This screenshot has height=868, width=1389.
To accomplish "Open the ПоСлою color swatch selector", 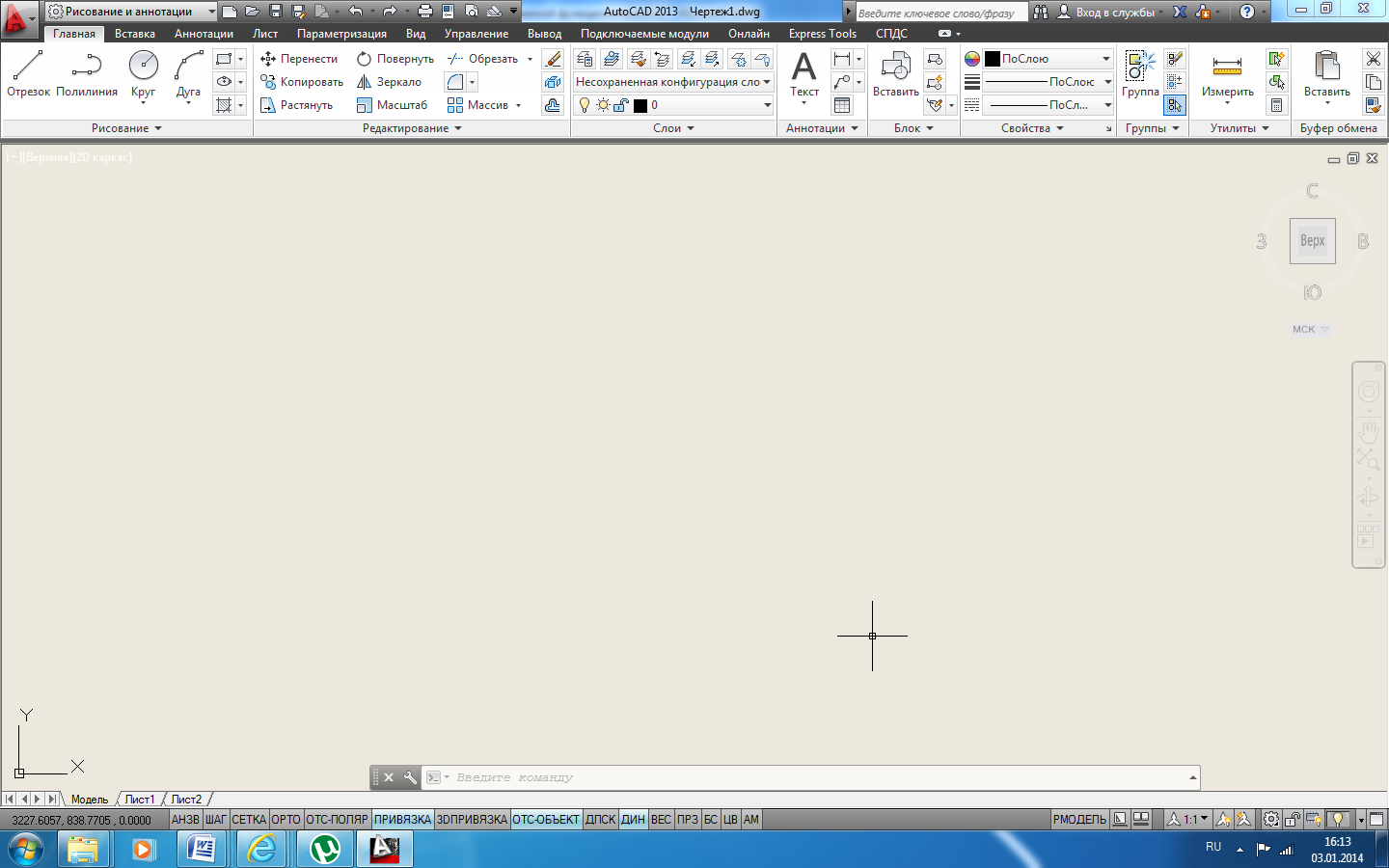I will (x=1048, y=59).
